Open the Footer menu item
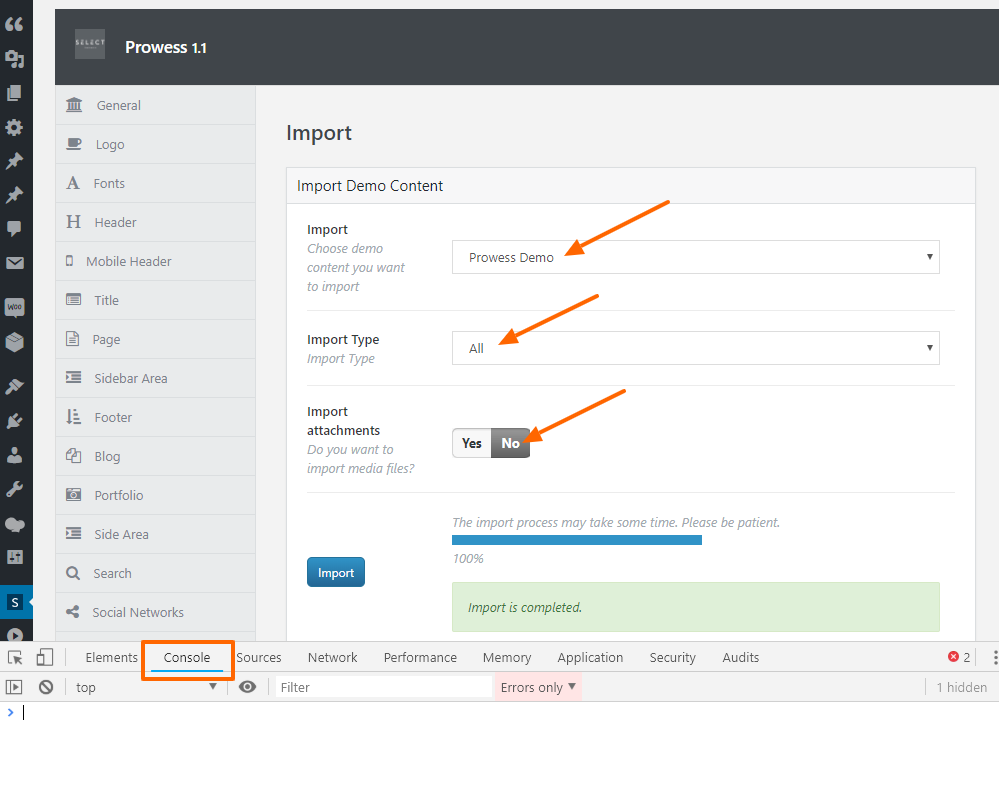 point(155,417)
